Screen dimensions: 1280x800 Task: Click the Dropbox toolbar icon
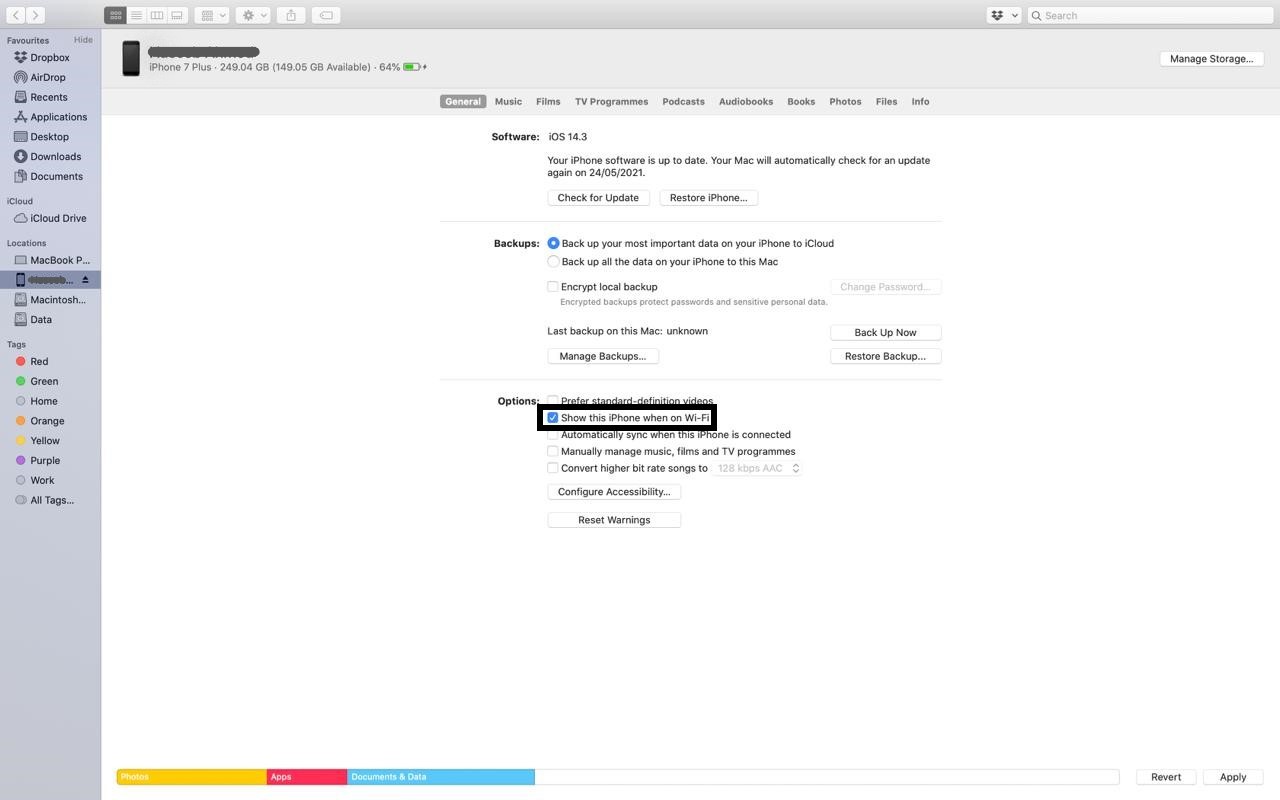coord(998,15)
